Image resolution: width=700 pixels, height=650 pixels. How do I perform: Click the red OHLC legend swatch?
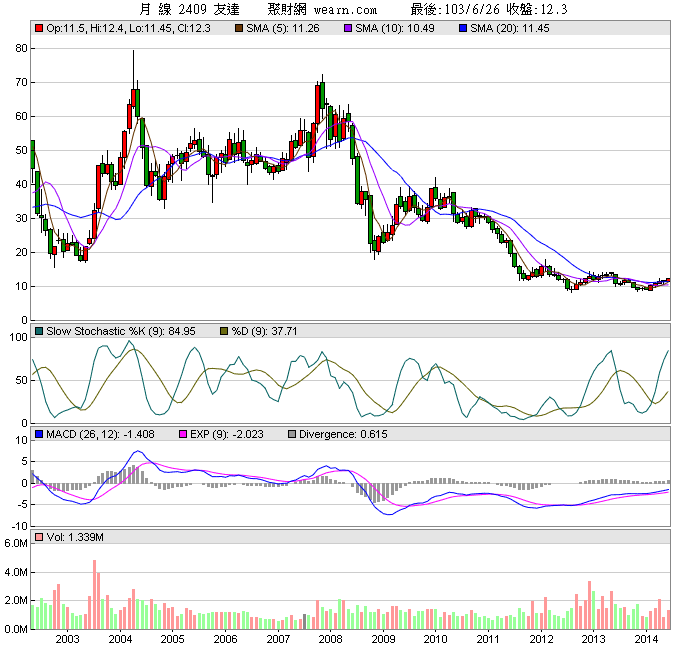[x=39, y=28]
